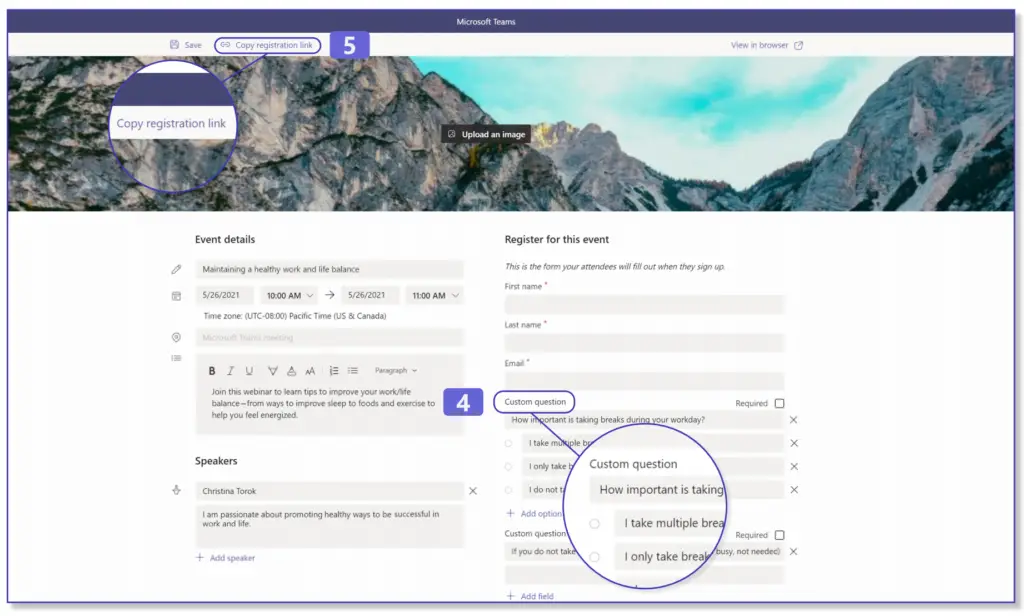Delete the 'If you do not take' question
1024x616 pixels.
[793, 552]
